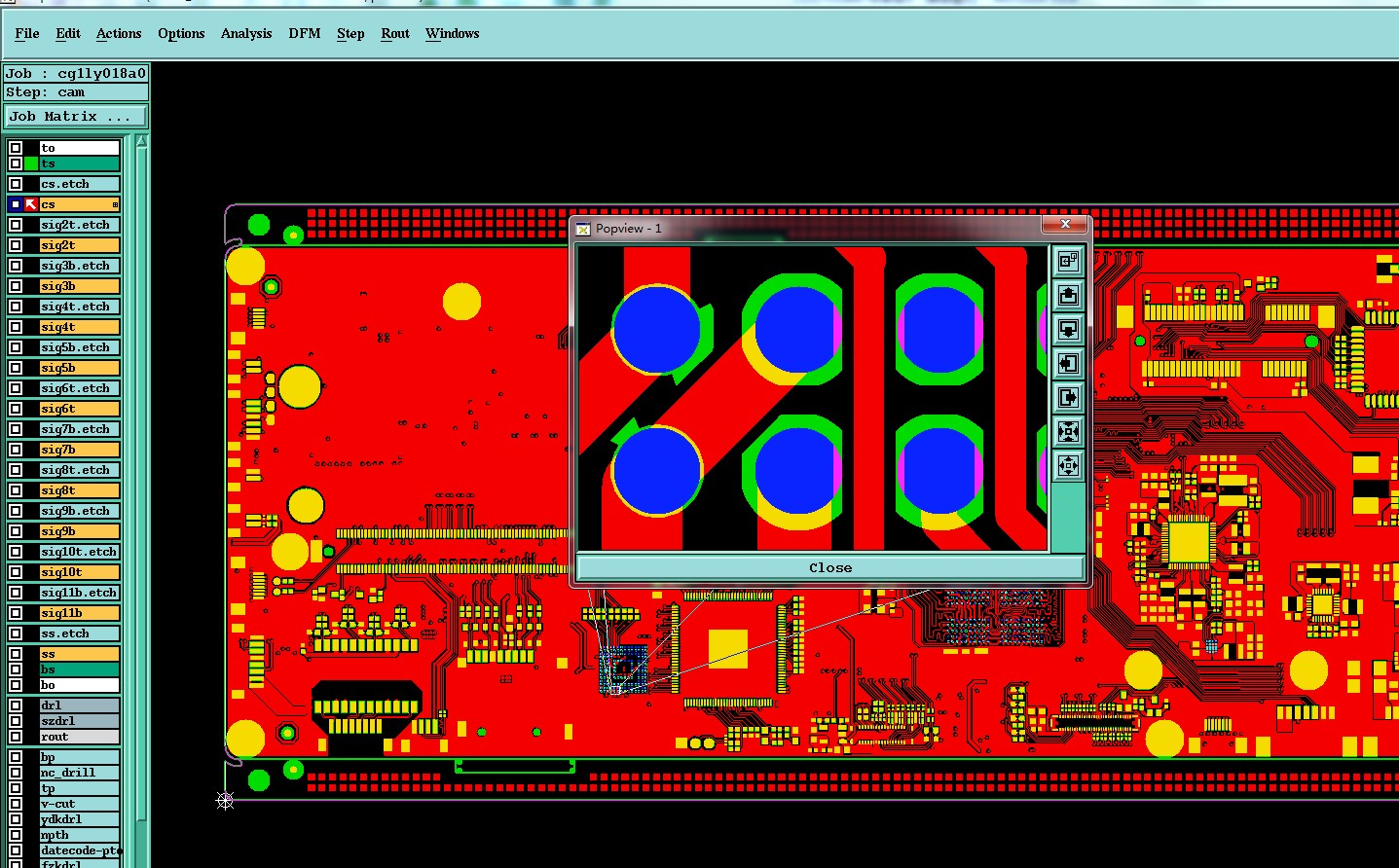Select layer name sig10t.etch
This screenshot has width=1399, height=868.
pos(80,552)
